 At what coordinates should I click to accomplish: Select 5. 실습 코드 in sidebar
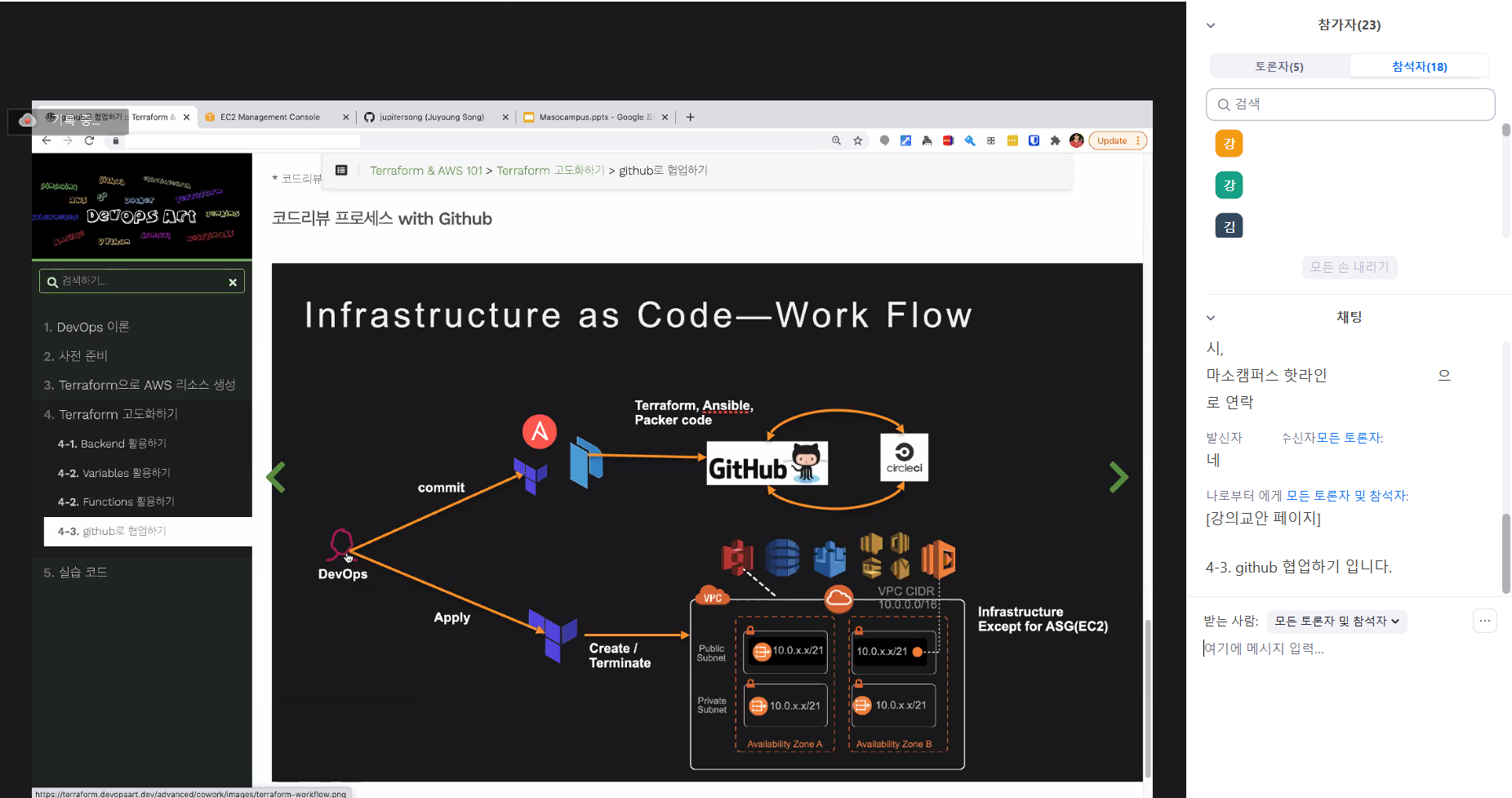click(x=75, y=572)
